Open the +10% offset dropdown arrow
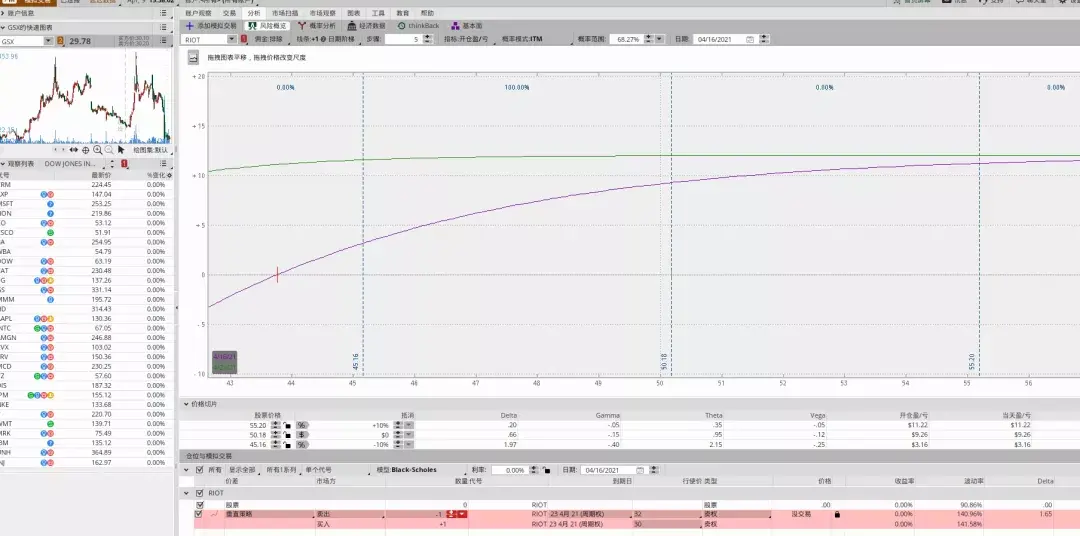Image resolution: width=1080 pixels, height=536 pixels. [408, 425]
